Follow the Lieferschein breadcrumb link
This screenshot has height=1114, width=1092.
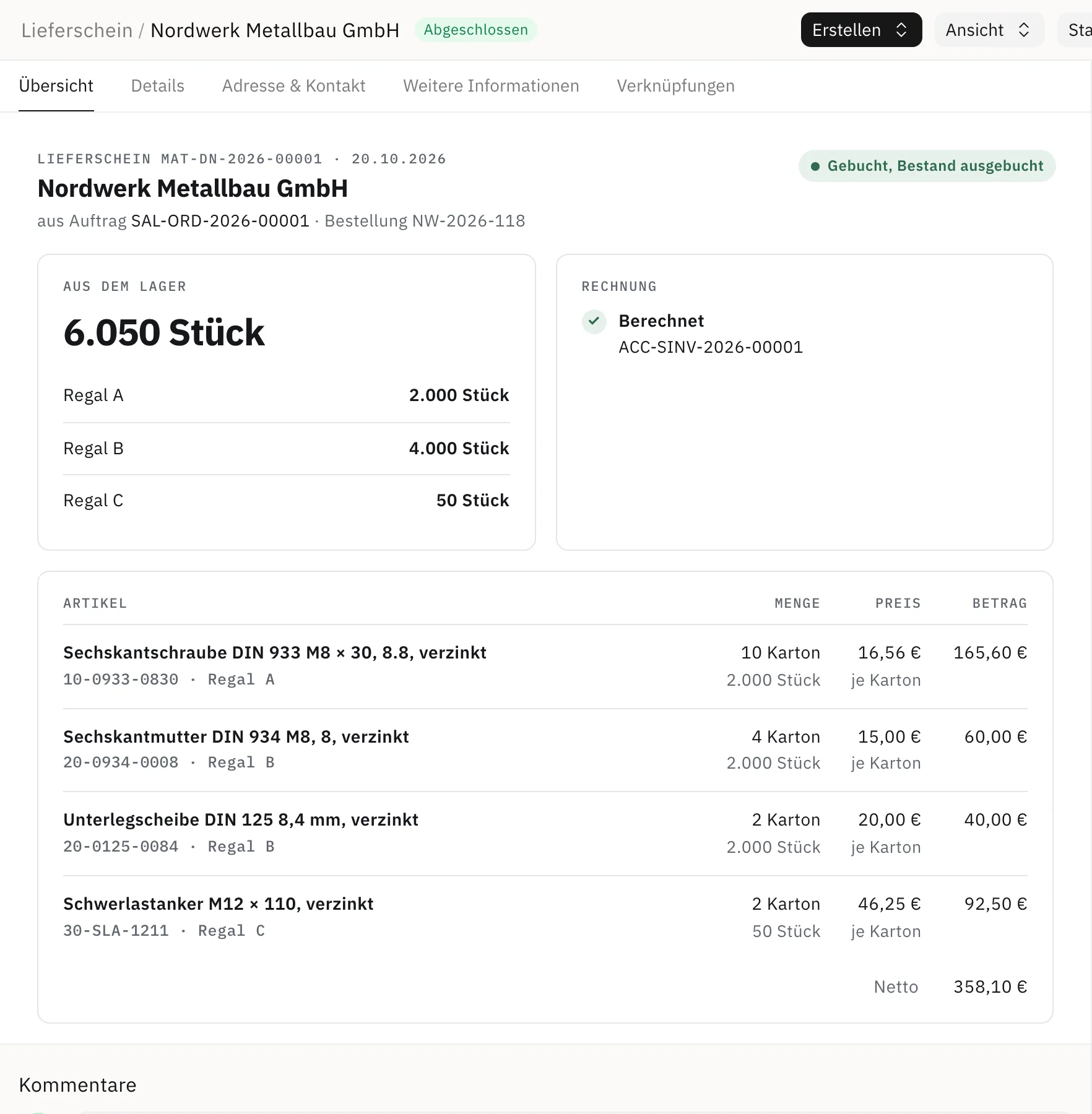(77, 30)
